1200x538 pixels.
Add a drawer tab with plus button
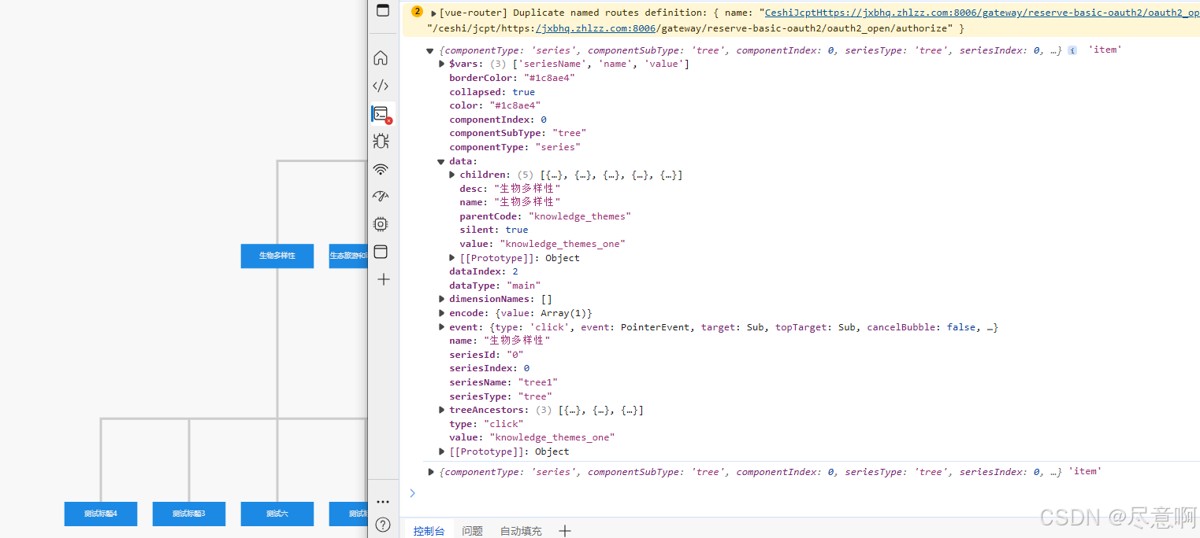(x=565, y=531)
